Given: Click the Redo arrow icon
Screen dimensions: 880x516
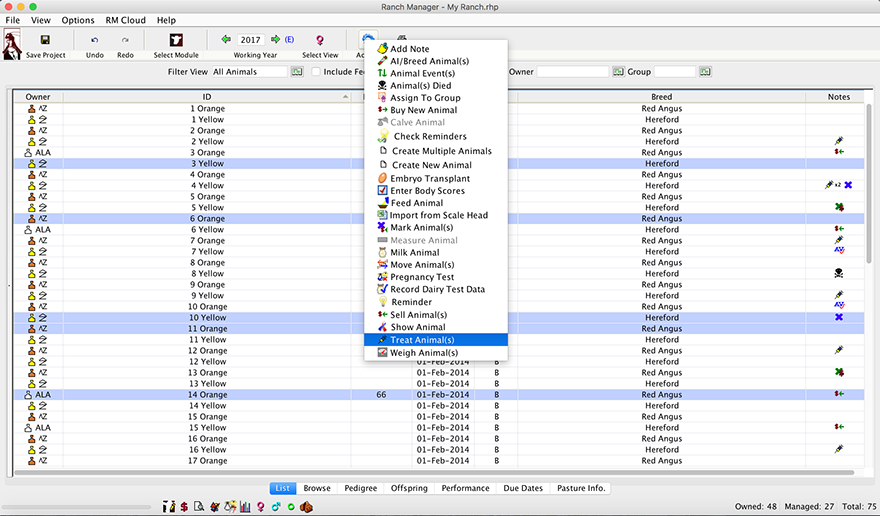Looking at the screenshot, I should pyautogui.click(x=125, y=40).
